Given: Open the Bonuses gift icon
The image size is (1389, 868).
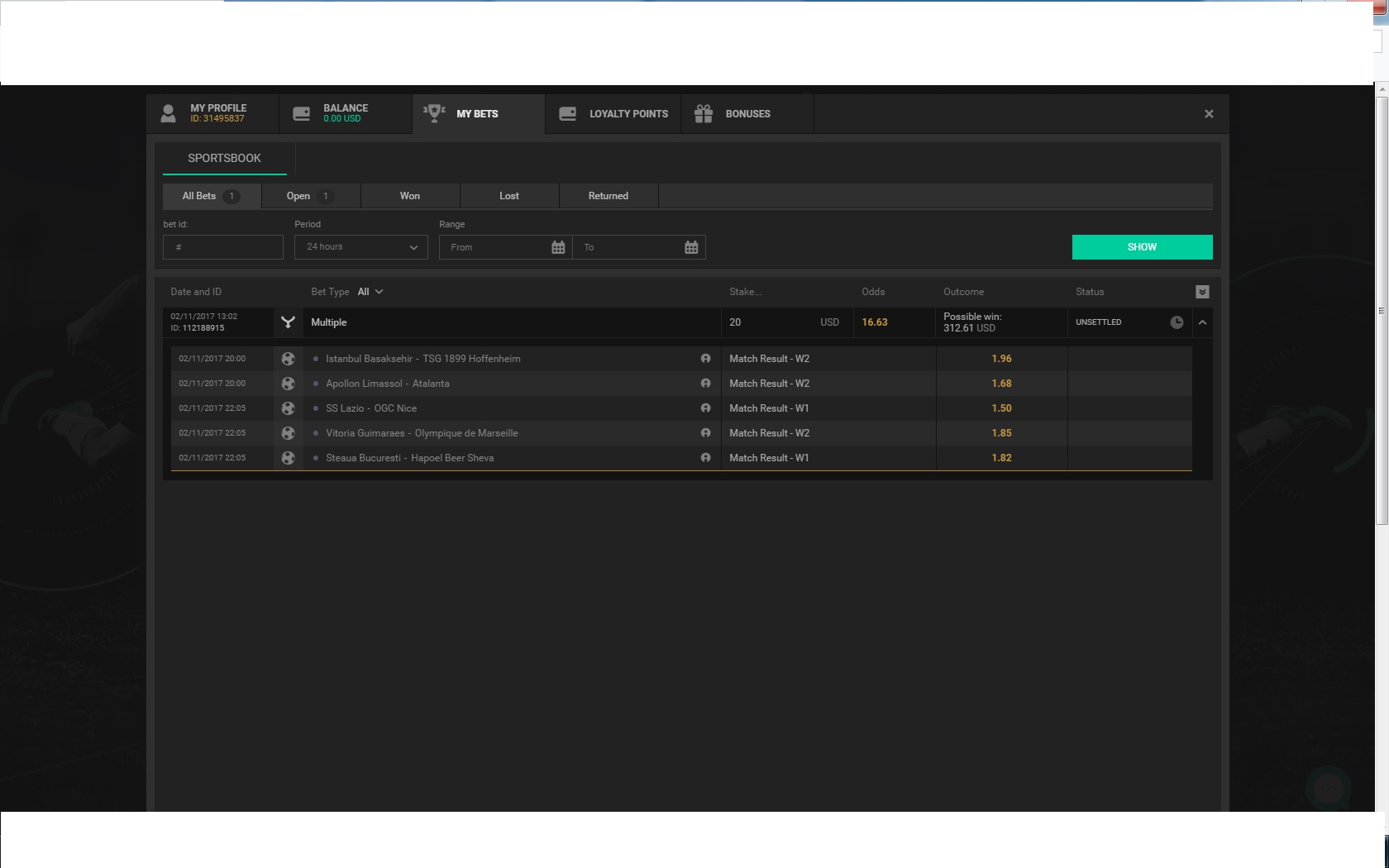Looking at the screenshot, I should coord(704,113).
